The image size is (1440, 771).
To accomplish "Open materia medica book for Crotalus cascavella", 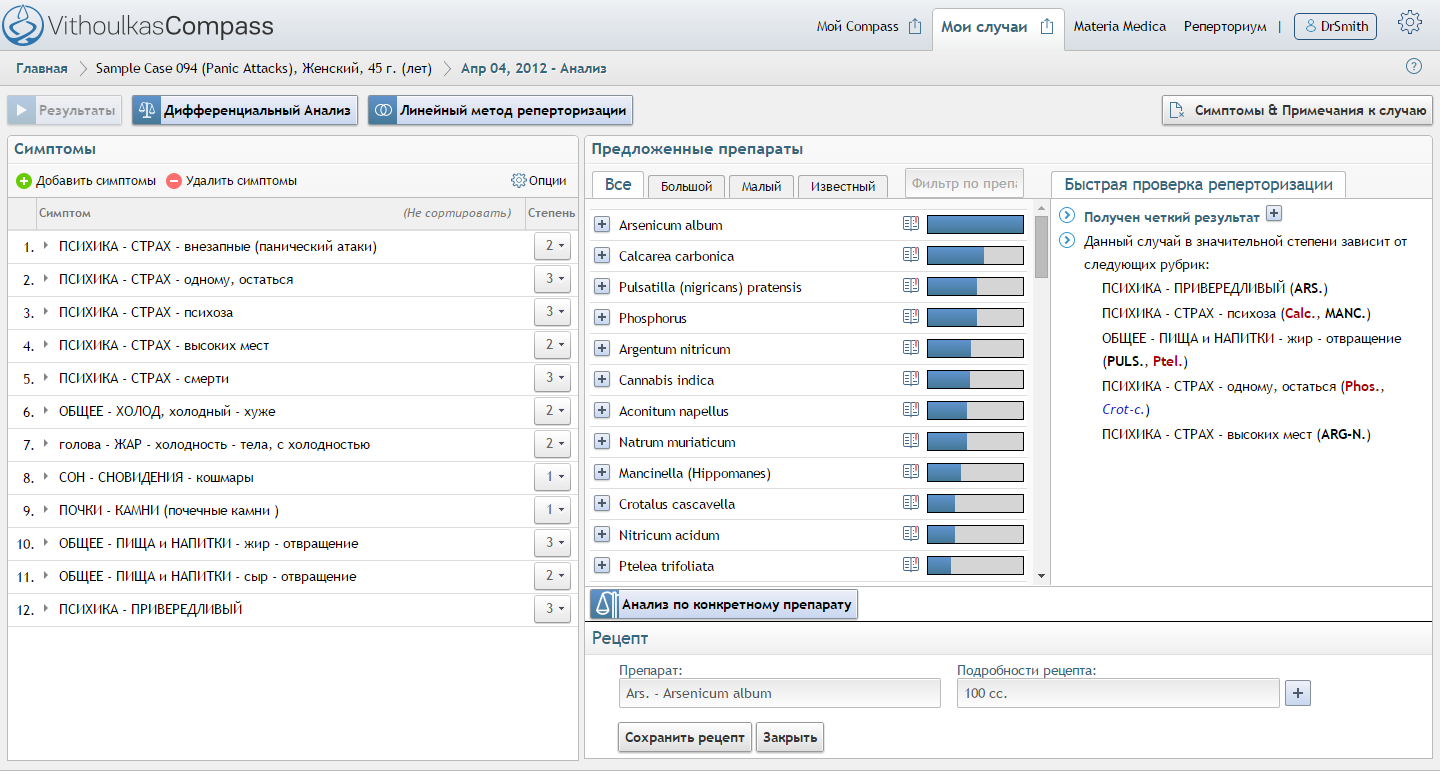I will click(x=910, y=504).
